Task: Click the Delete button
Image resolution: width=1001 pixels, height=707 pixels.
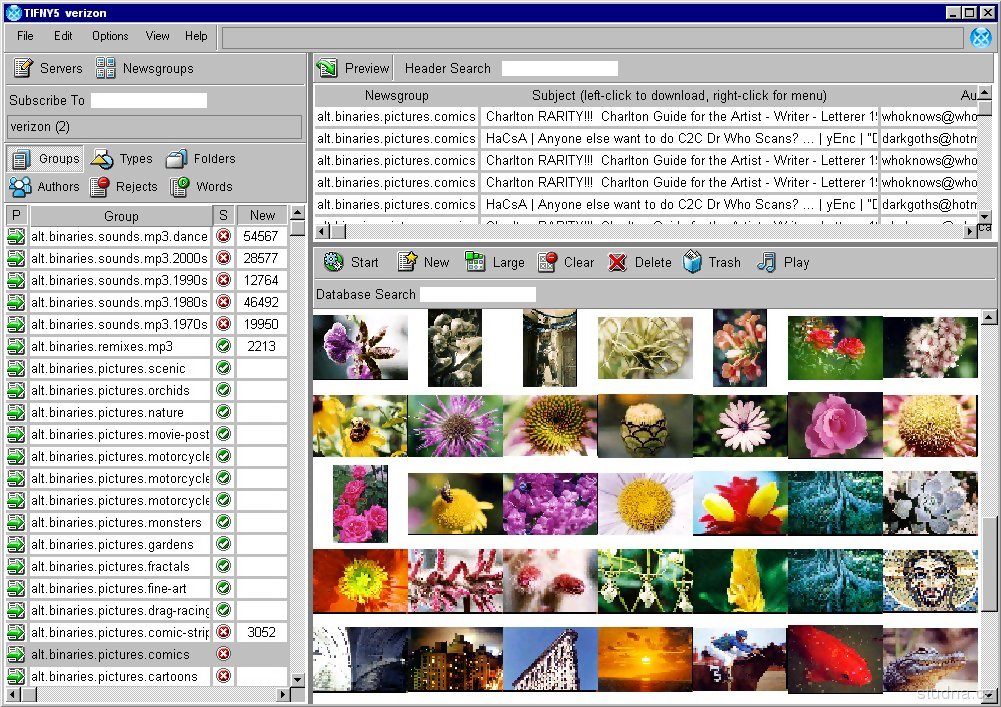Action: (x=640, y=263)
